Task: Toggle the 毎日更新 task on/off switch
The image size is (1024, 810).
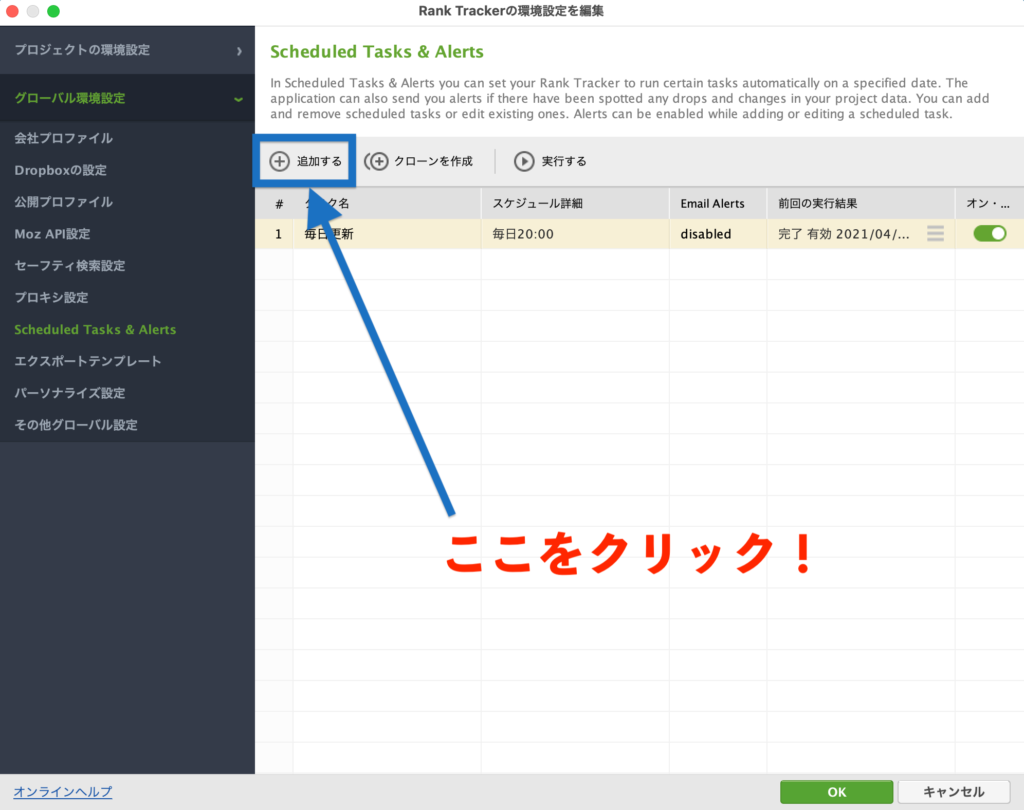Action: pyautogui.click(x=989, y=233)
